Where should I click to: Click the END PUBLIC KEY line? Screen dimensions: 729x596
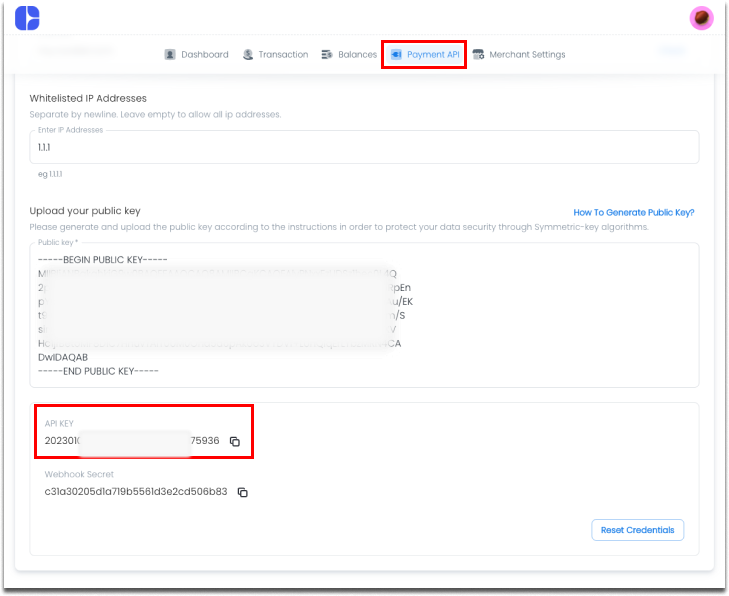click(98, 371)
